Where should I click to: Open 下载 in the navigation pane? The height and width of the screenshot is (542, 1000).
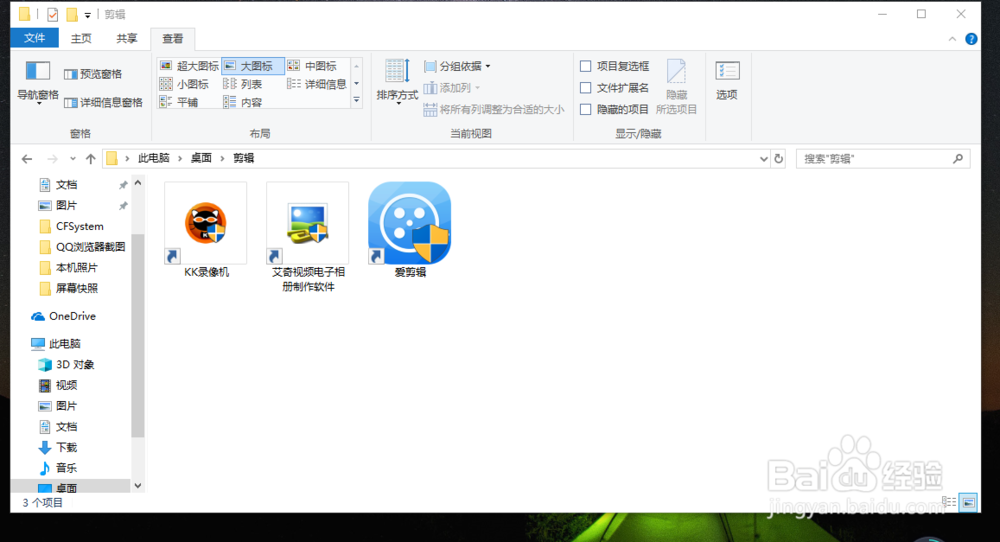point(66,448)
